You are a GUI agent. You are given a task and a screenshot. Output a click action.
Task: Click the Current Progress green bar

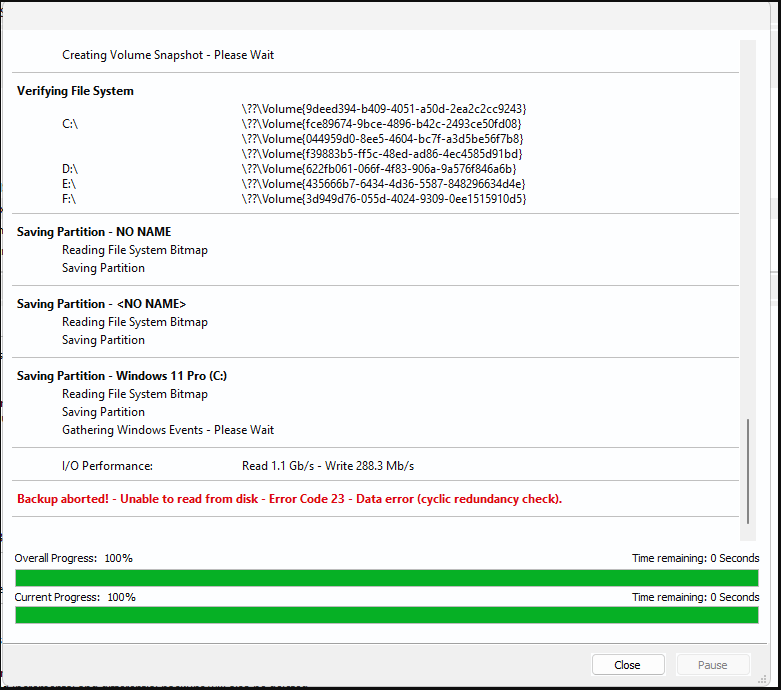point(387,615)
